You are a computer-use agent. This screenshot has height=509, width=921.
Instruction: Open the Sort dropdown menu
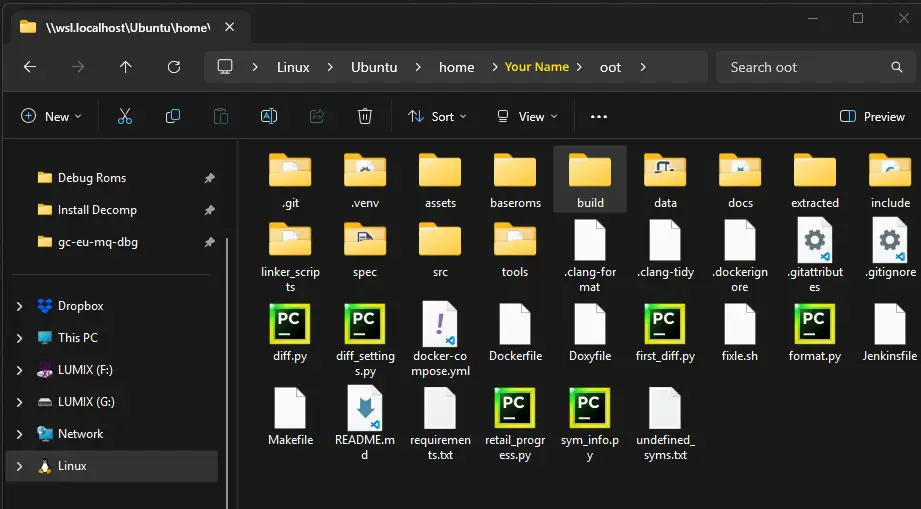click(438, 116)
